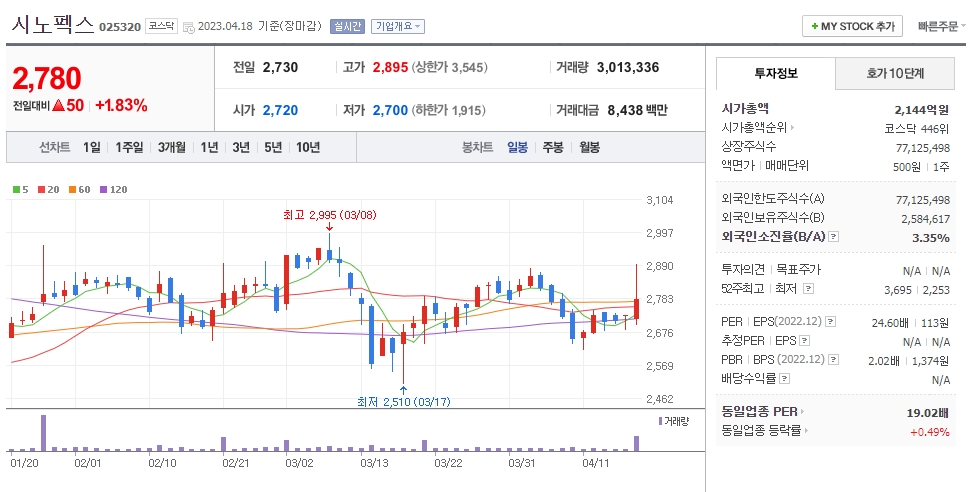Screen dimensions: 970x492
Task: Click the 저가 value 2,700
Action: pyautogui.click(x=390, y=111)
